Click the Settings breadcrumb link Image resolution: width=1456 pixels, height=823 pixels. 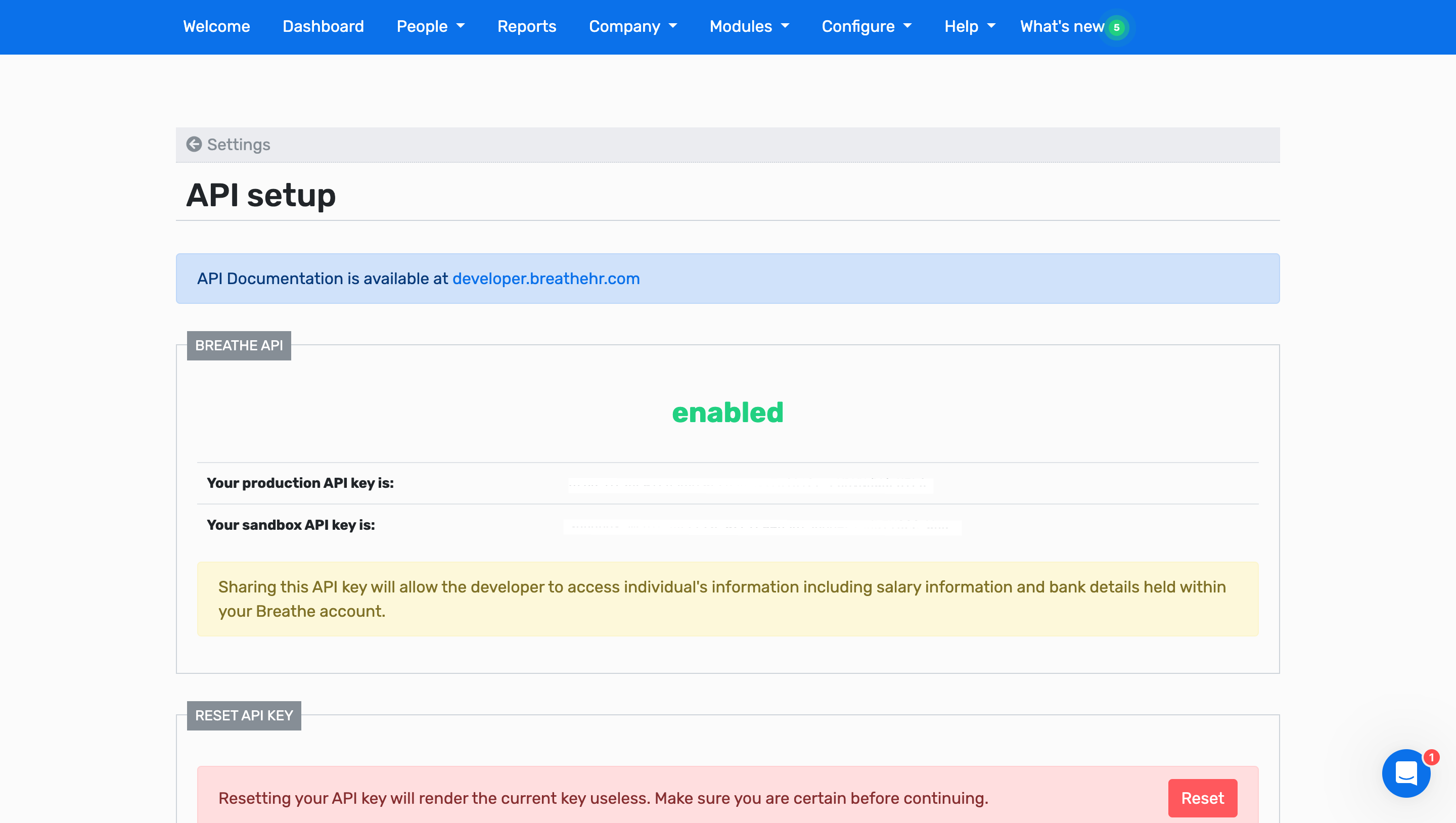tap(238, 145)
